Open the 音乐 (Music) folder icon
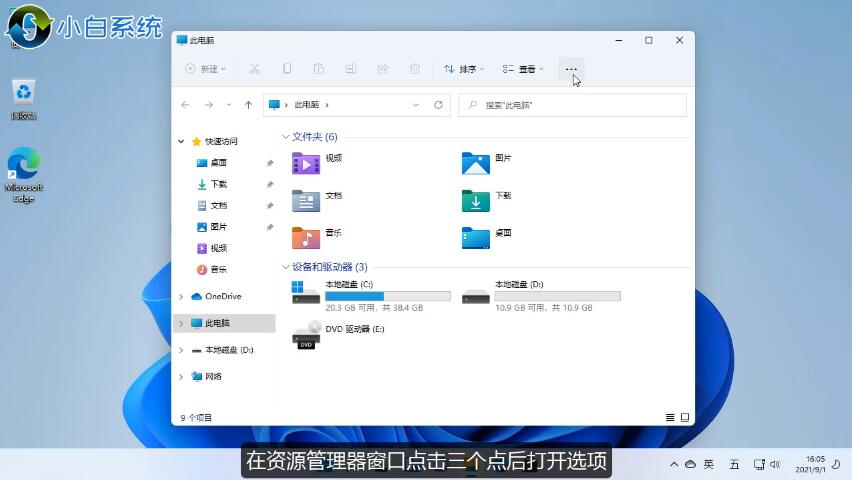 [x=306, y=237]
